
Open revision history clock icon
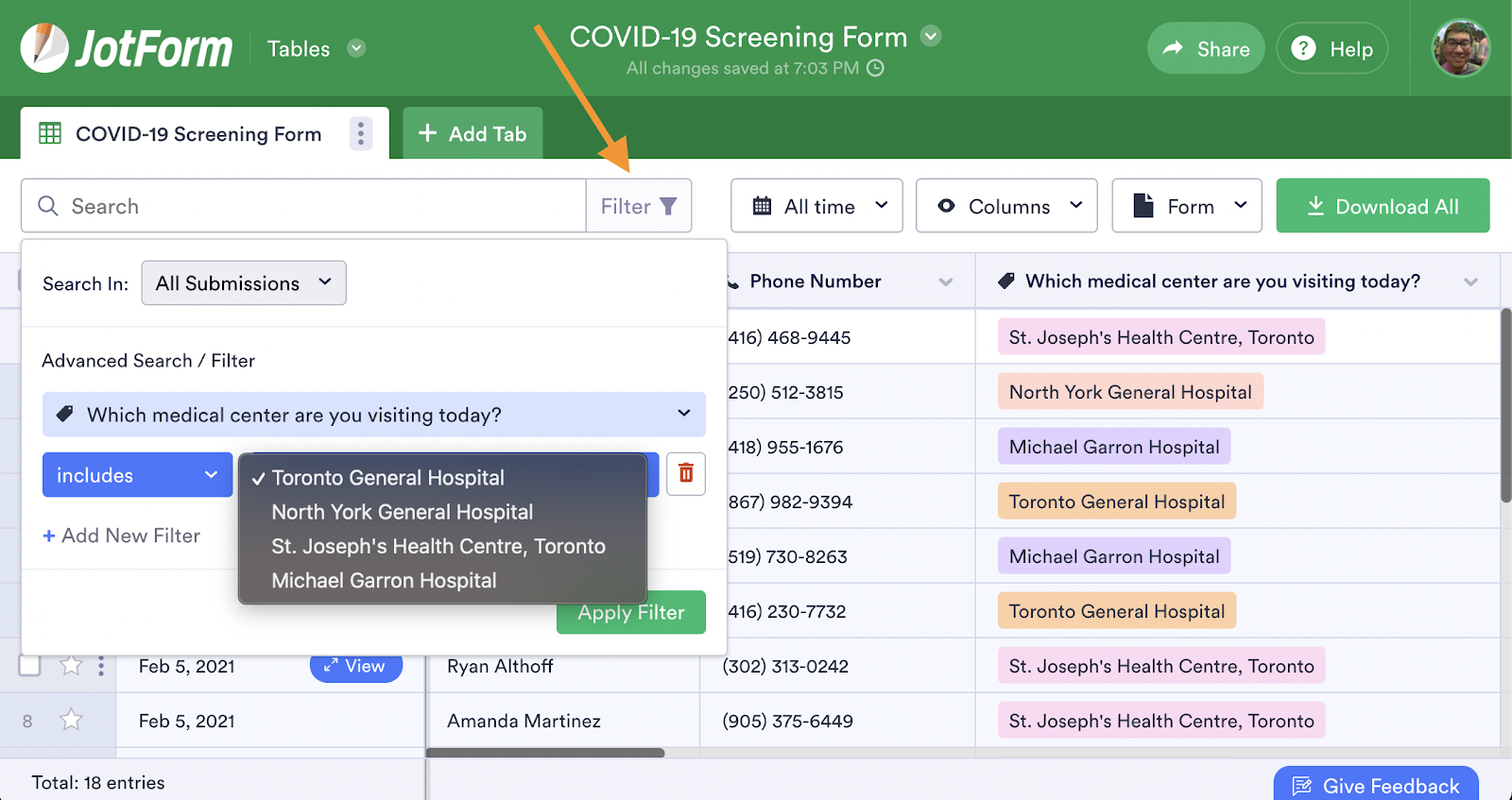(876, 68)
